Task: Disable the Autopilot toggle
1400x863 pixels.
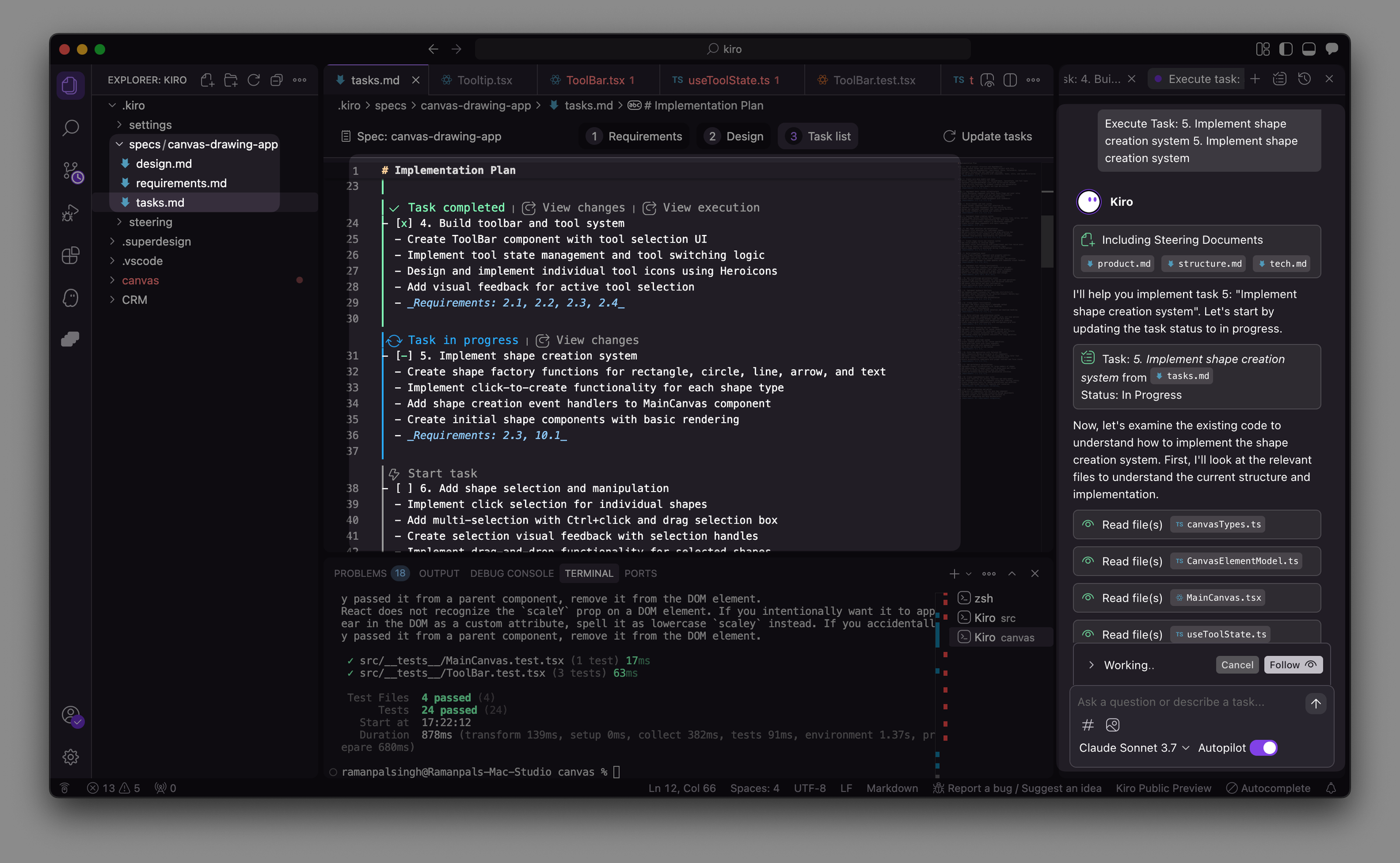Action: coord(1263,748)
